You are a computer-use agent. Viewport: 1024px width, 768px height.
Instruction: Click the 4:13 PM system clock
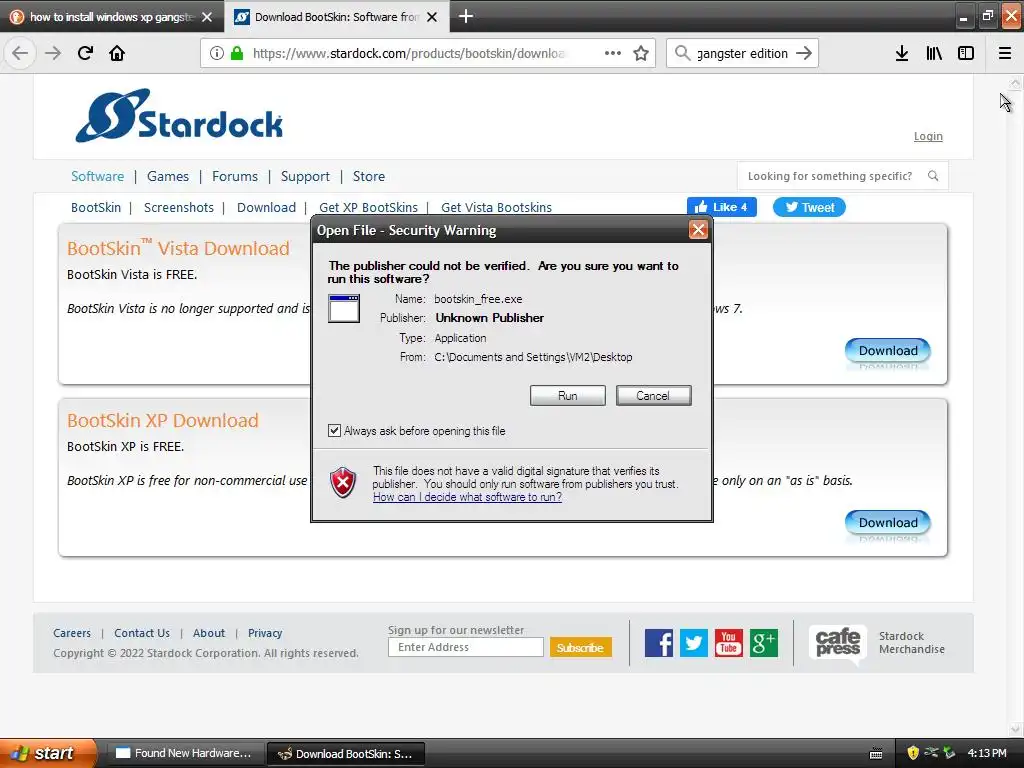coord(987,753)
